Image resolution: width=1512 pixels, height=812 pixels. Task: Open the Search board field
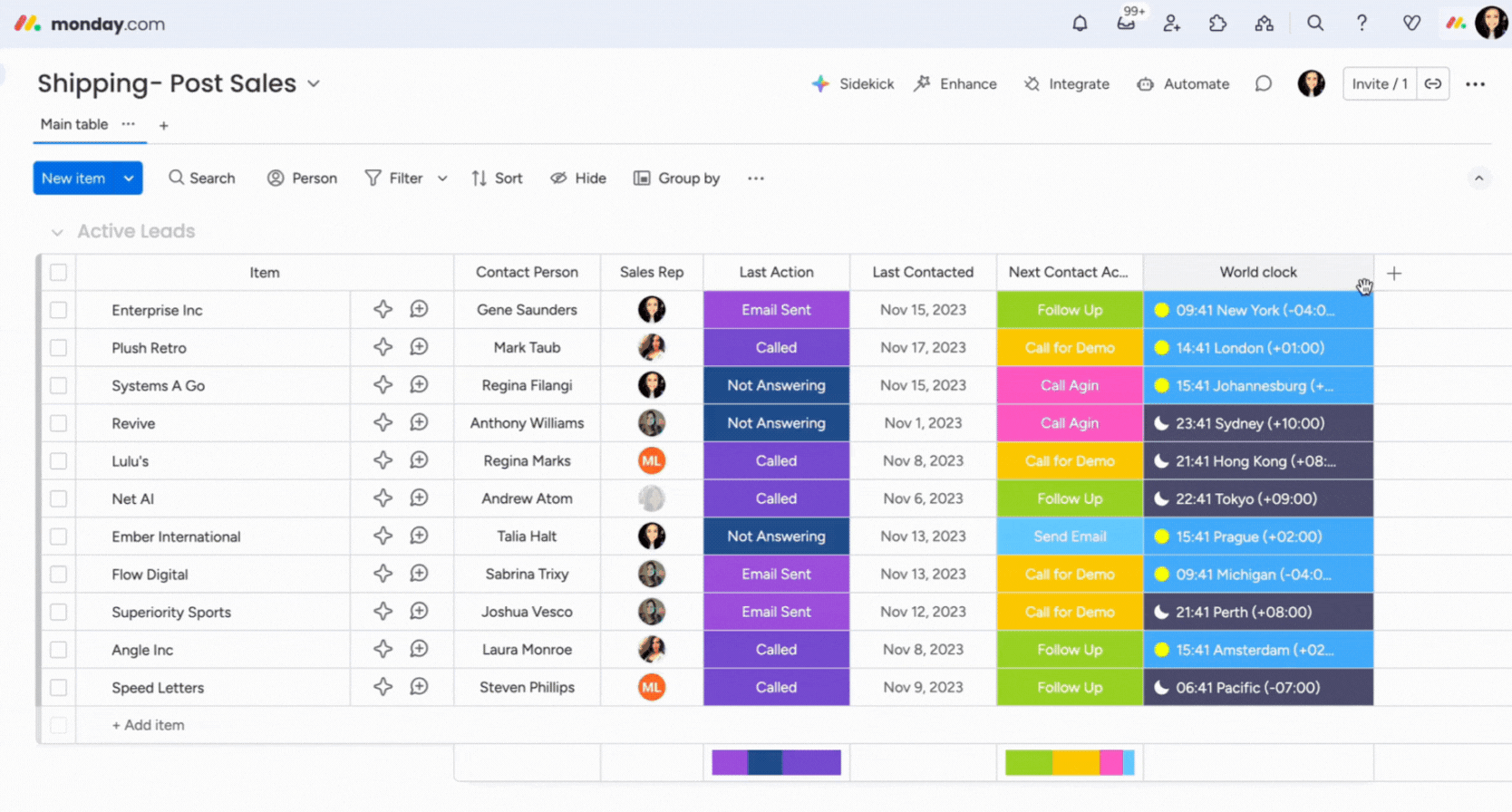coord(201,179)
